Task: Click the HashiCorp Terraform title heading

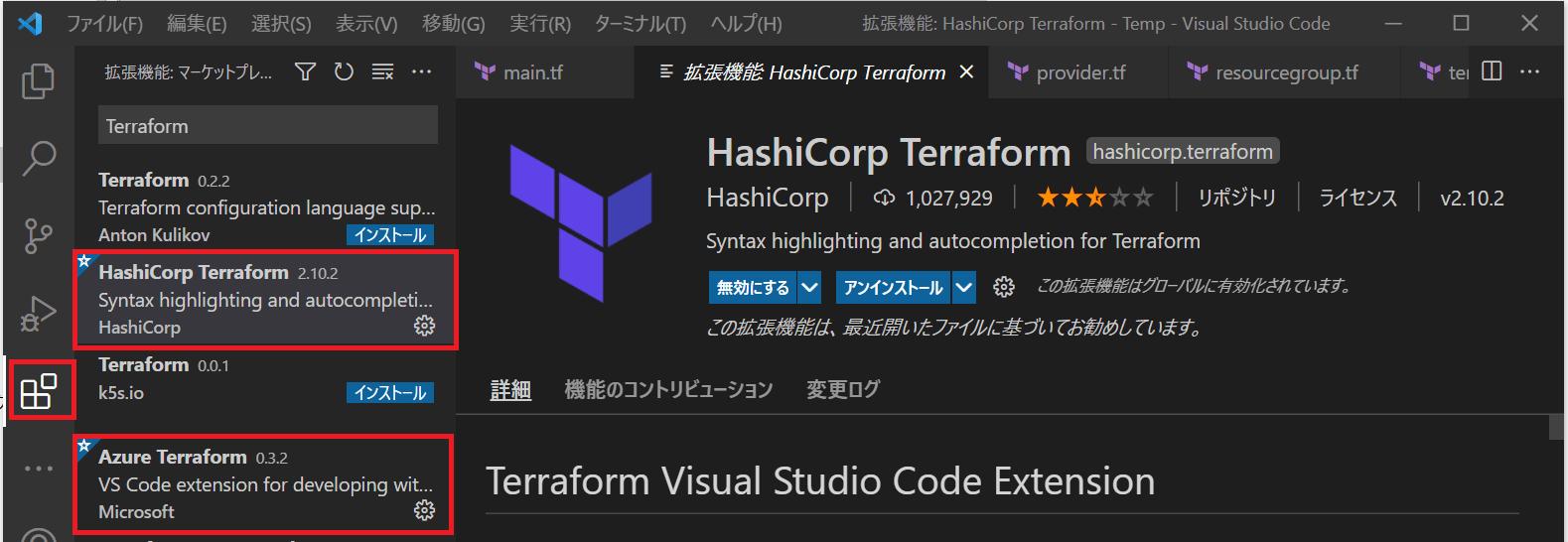Action: pos(889,153)
